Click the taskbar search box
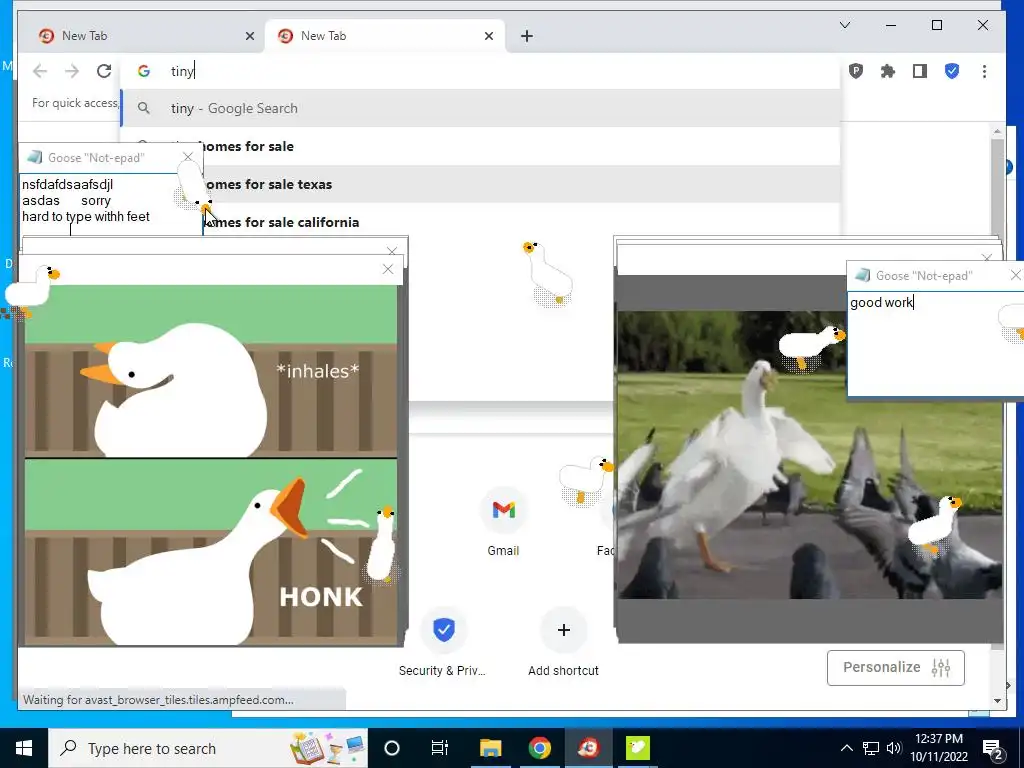 pyautogui.click(x=208, y=748)
